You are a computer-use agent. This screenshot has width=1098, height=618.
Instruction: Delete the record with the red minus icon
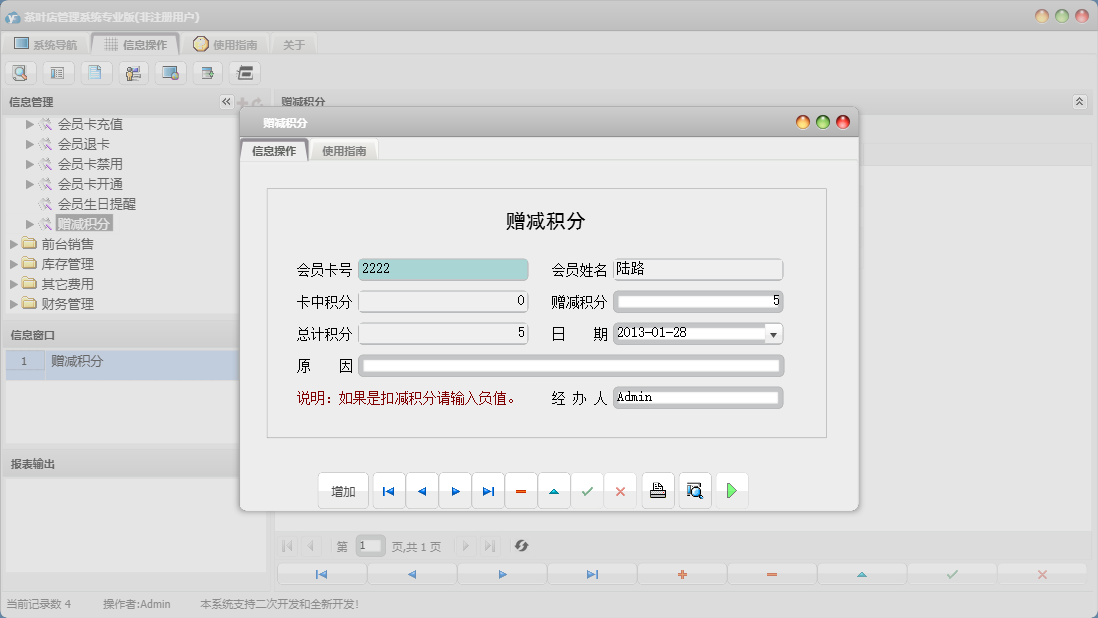click(521, 490)
